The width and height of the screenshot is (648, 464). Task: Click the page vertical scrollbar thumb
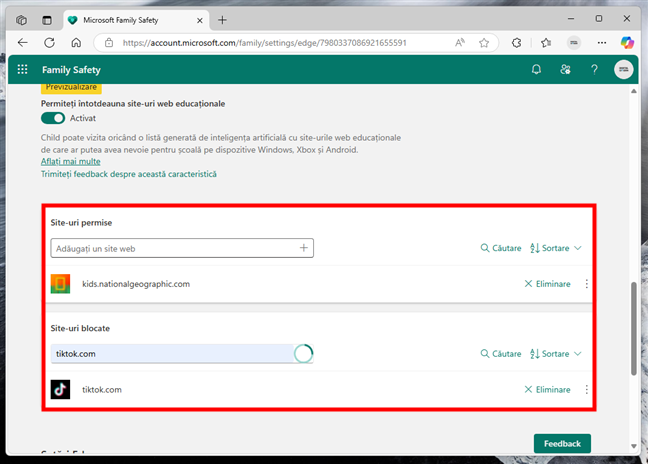click(x=634, y=328)
